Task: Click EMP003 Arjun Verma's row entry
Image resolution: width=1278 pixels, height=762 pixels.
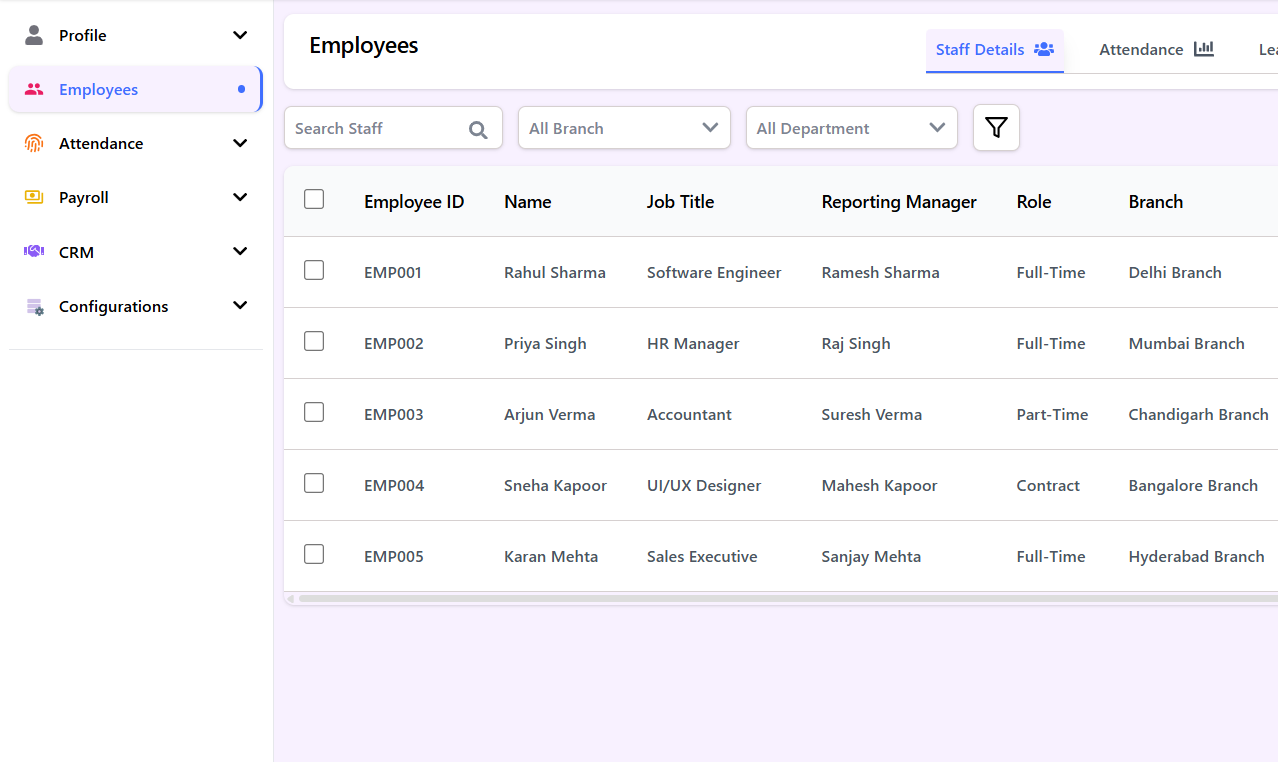Action: coord(549,414)
